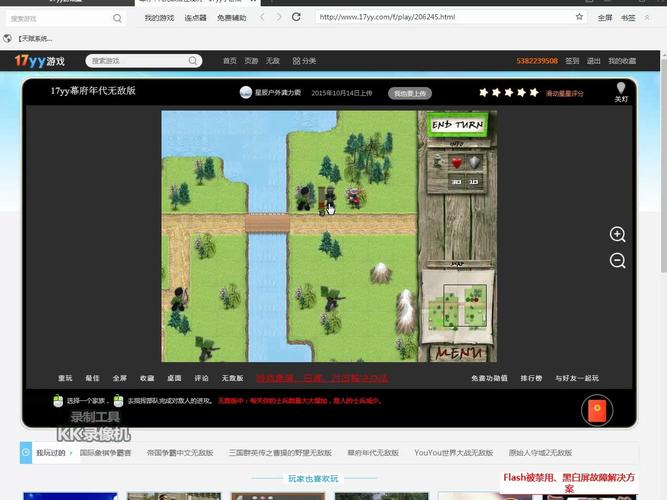Click the wooden bridge on the map
The height and width of the screenshot is (500, 667).
pyautogui.click(x=267, y=223)
